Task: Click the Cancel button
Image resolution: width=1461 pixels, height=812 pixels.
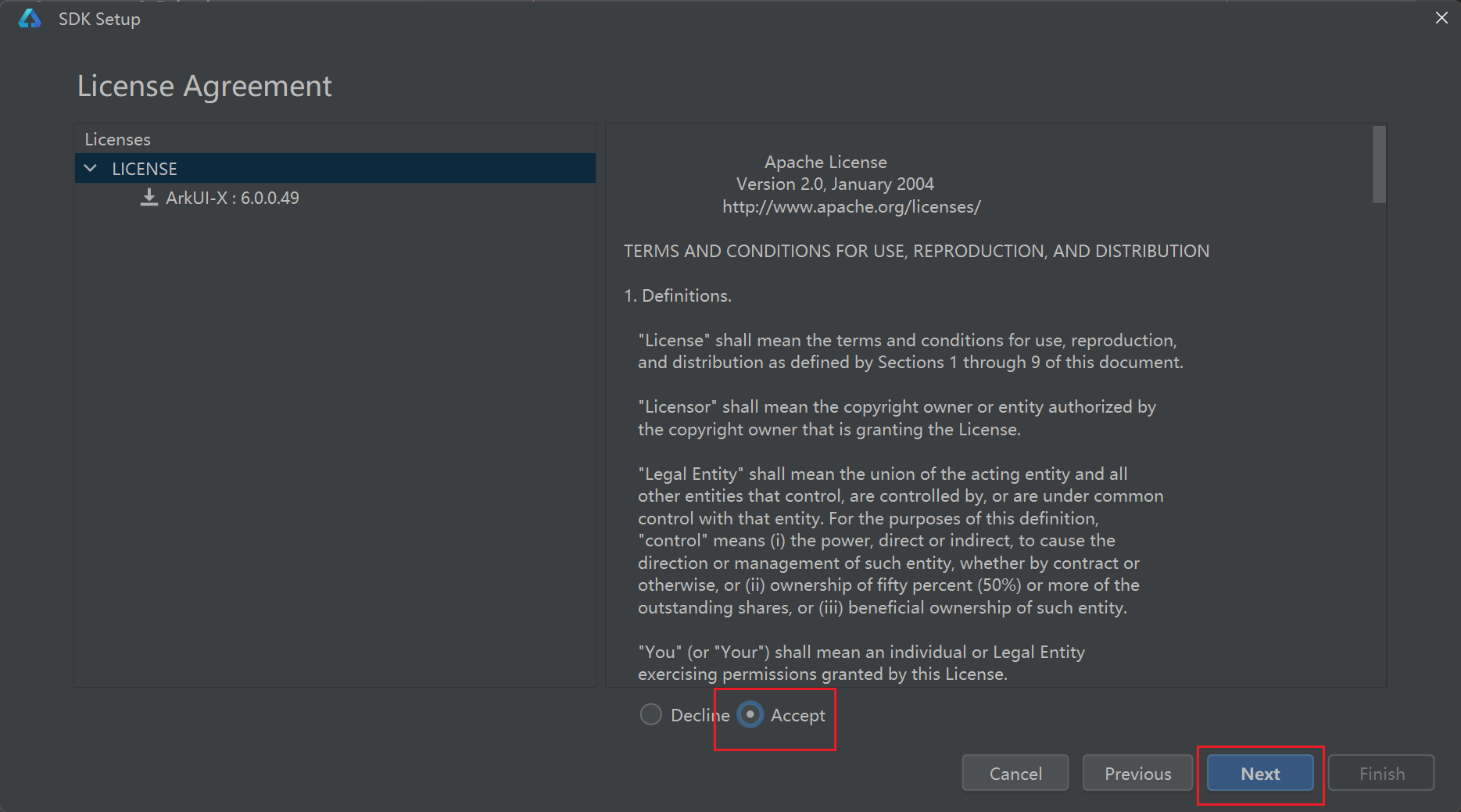Action: click(x=1015, y=774)
